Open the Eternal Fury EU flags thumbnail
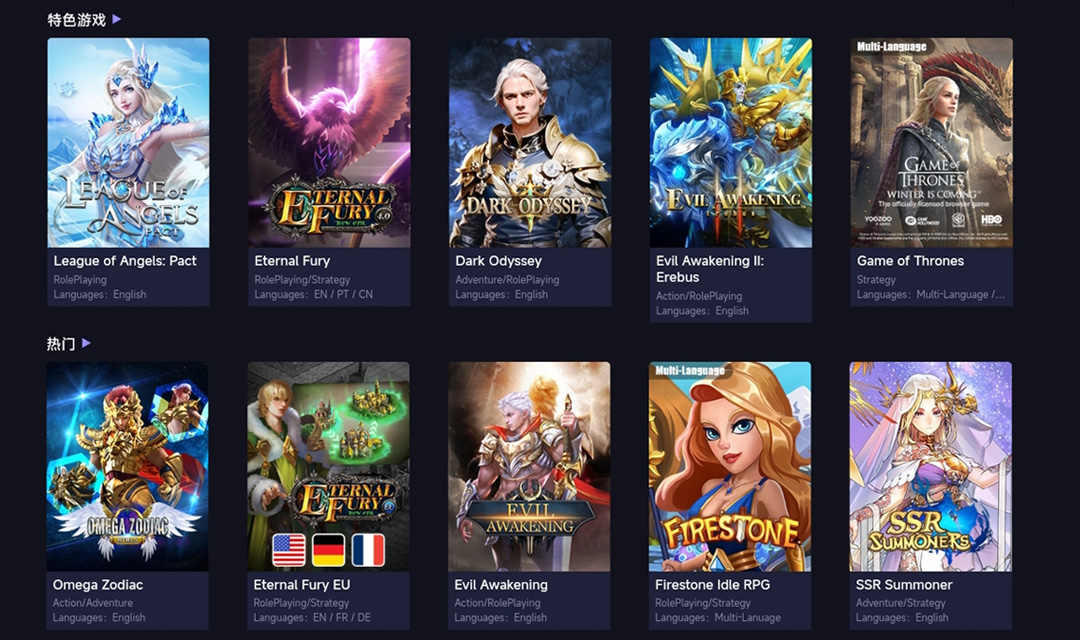This screenshot has width=1080, height=640. (x=329, y=466)
